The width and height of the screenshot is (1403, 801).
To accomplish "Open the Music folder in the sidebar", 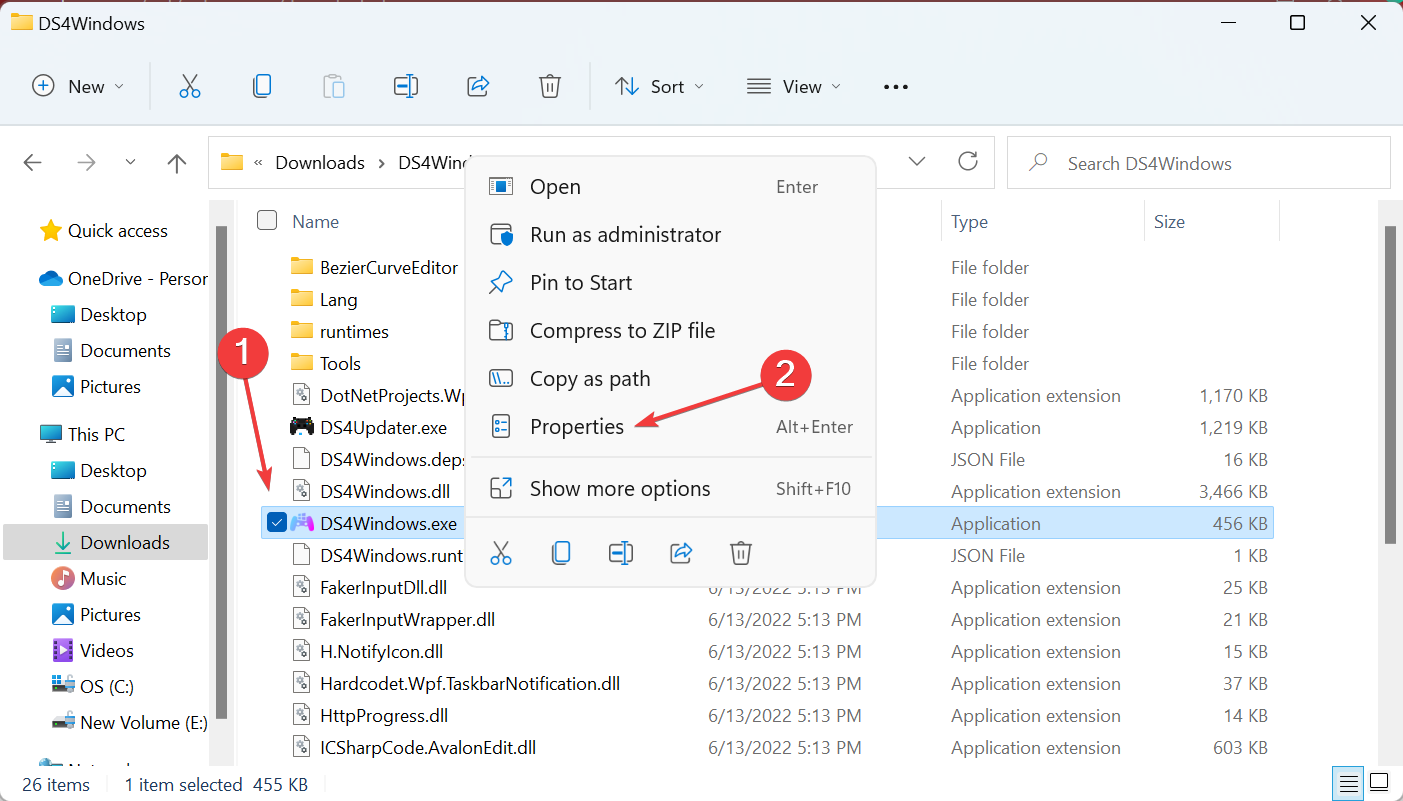I will pyautogui.click(x=89, y=579).
